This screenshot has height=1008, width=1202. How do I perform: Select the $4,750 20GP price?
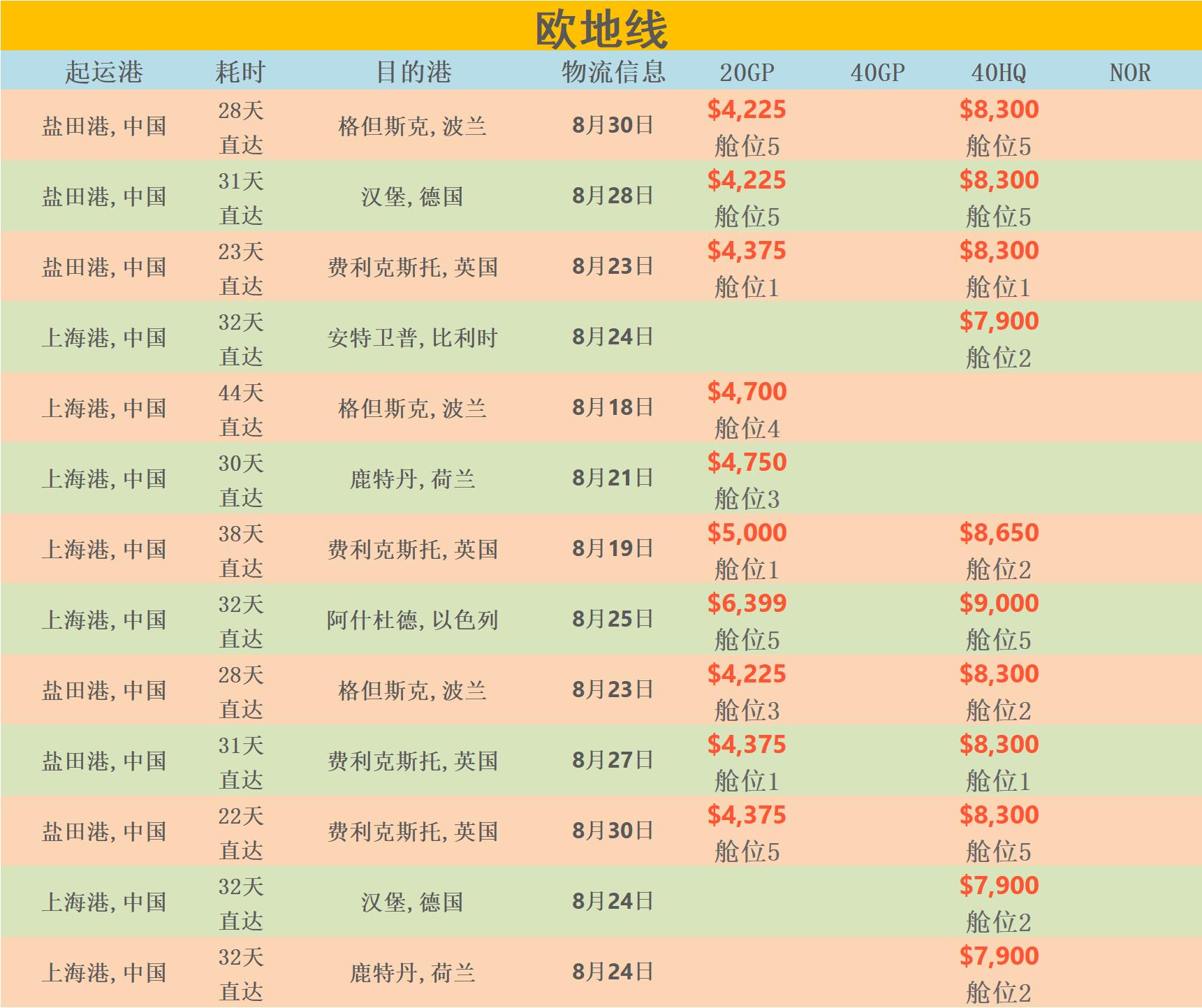pyautogui.click(x=747, y=462)
